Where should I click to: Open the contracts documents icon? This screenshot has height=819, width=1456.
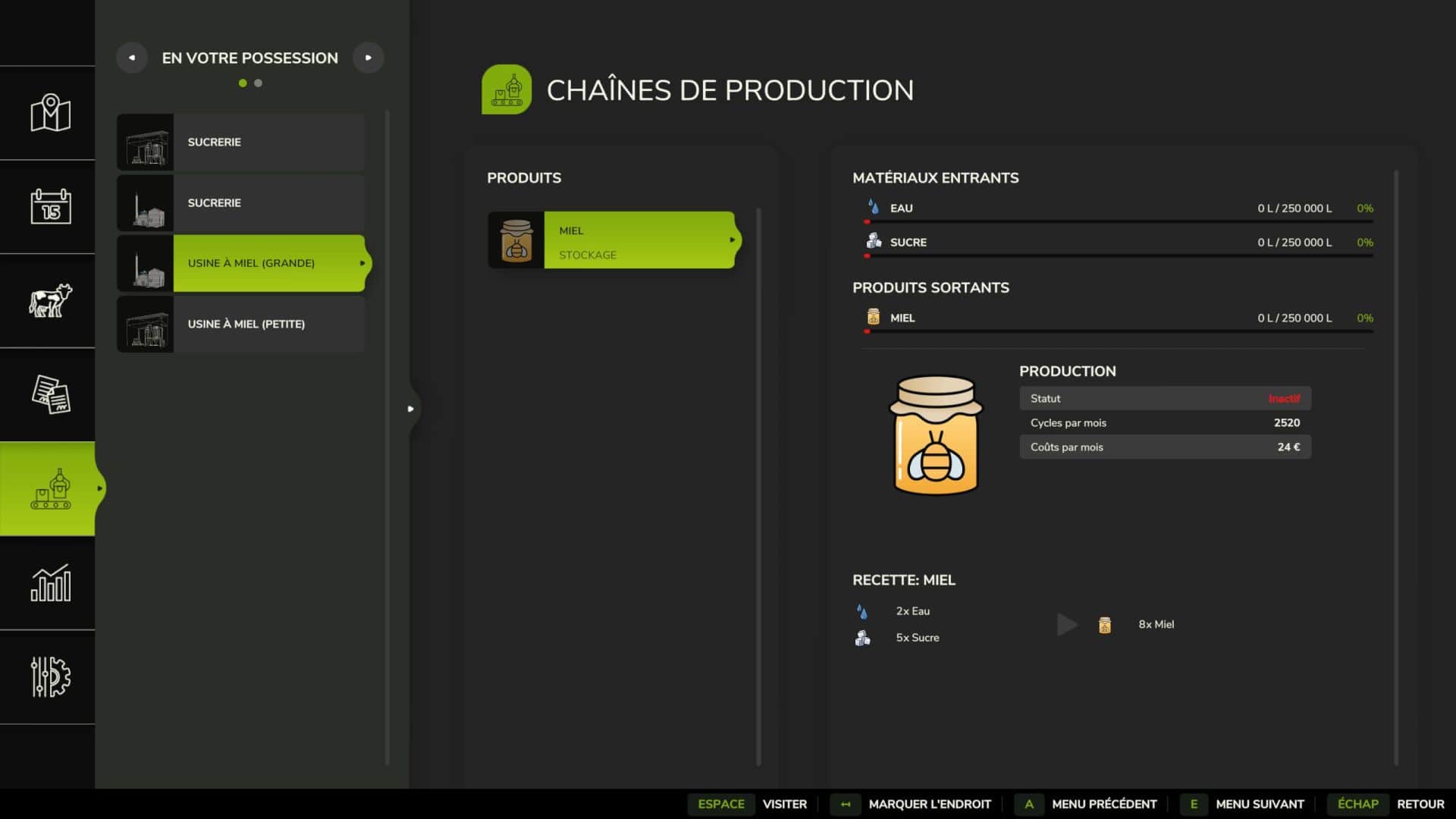(50, 394)
